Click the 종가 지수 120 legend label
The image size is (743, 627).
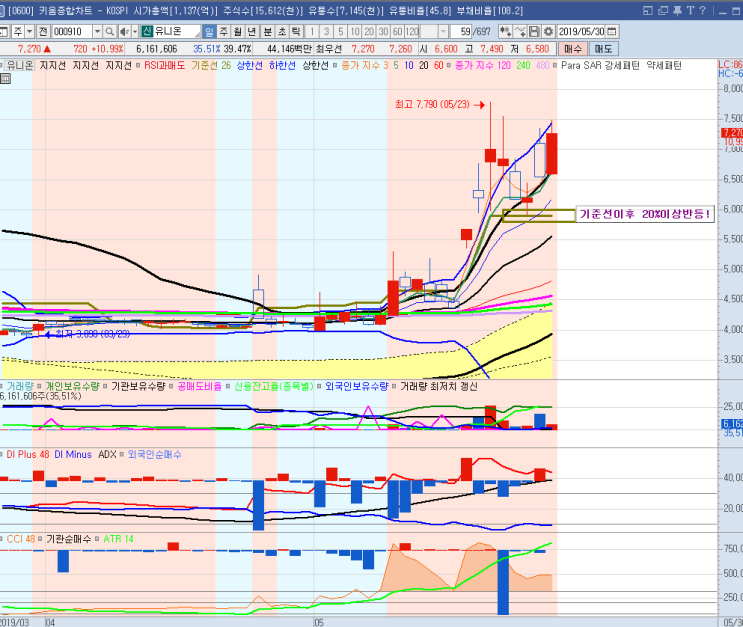tap(483, 65)
